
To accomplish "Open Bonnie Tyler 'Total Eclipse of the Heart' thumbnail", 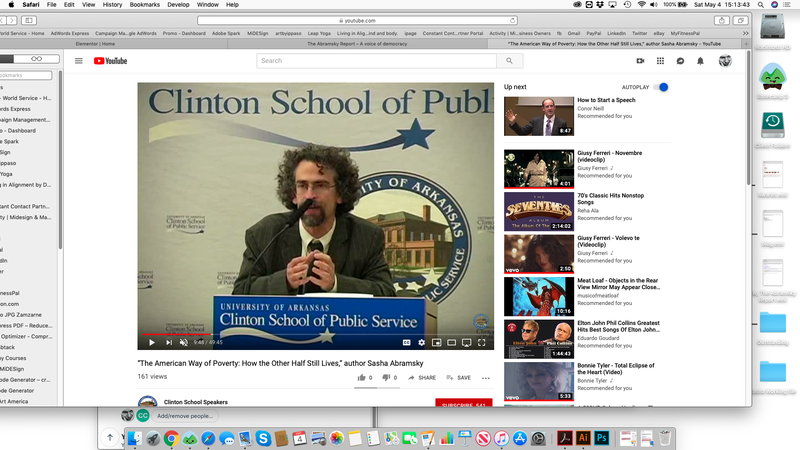I will pyautogui.click(x=539, y=382).
